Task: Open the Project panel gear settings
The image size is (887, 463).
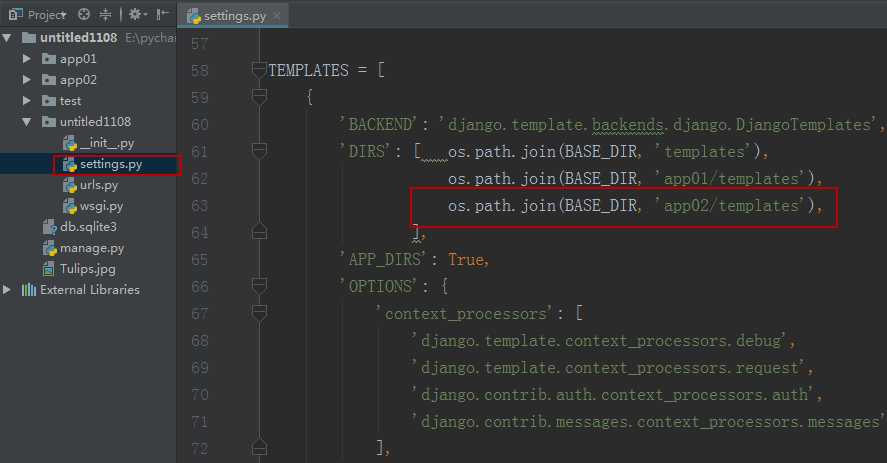Action: point(137,15)
